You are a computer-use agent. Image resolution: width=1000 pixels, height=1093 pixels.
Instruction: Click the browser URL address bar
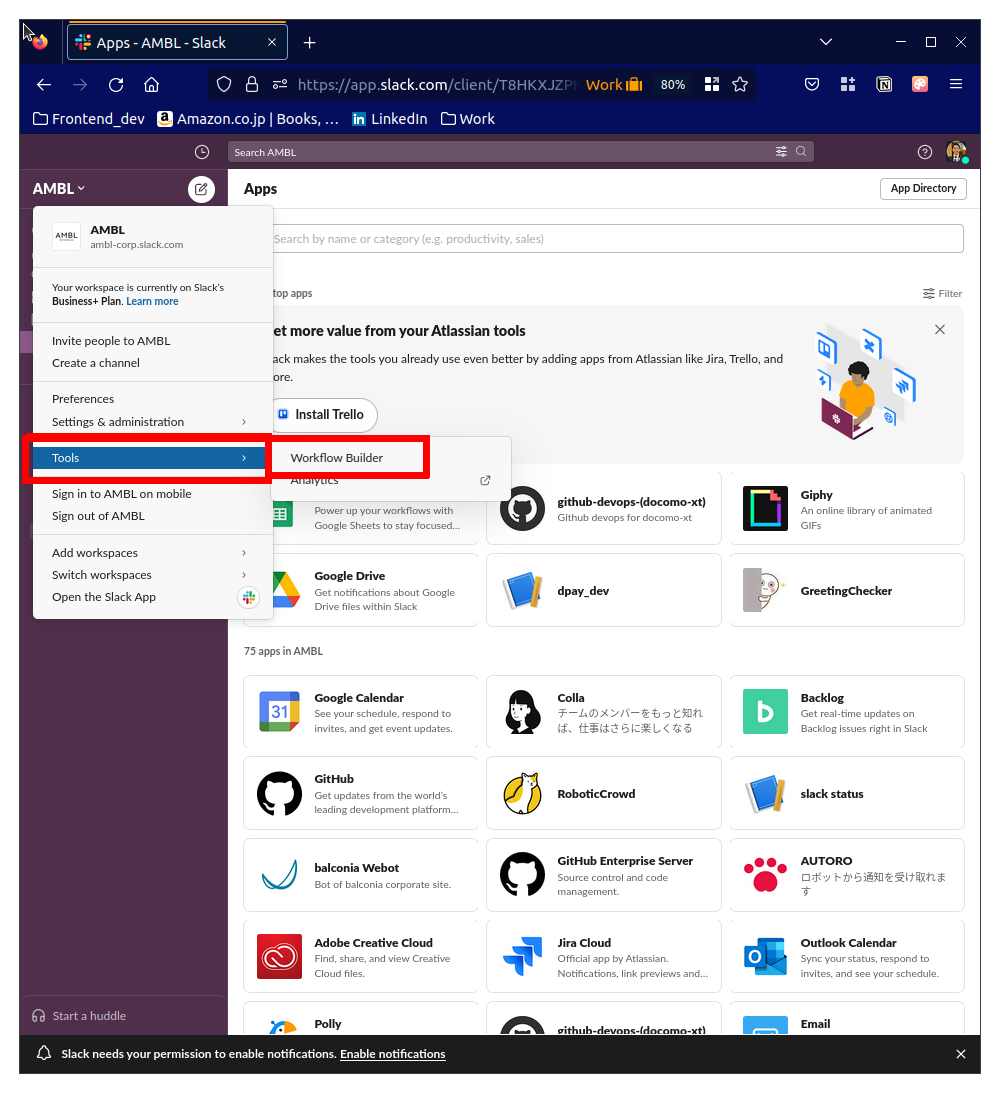point(437,84)
